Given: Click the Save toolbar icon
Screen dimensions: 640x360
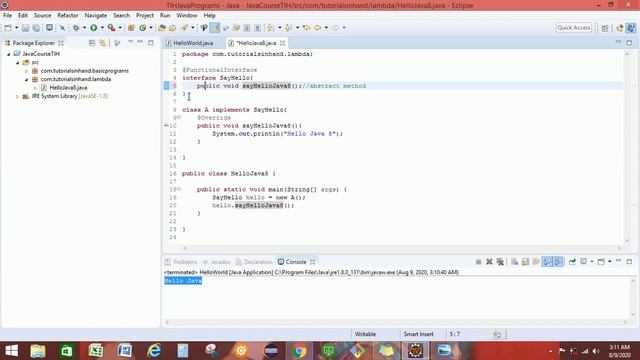Looking at the screenshot, I should pos(25,28).
